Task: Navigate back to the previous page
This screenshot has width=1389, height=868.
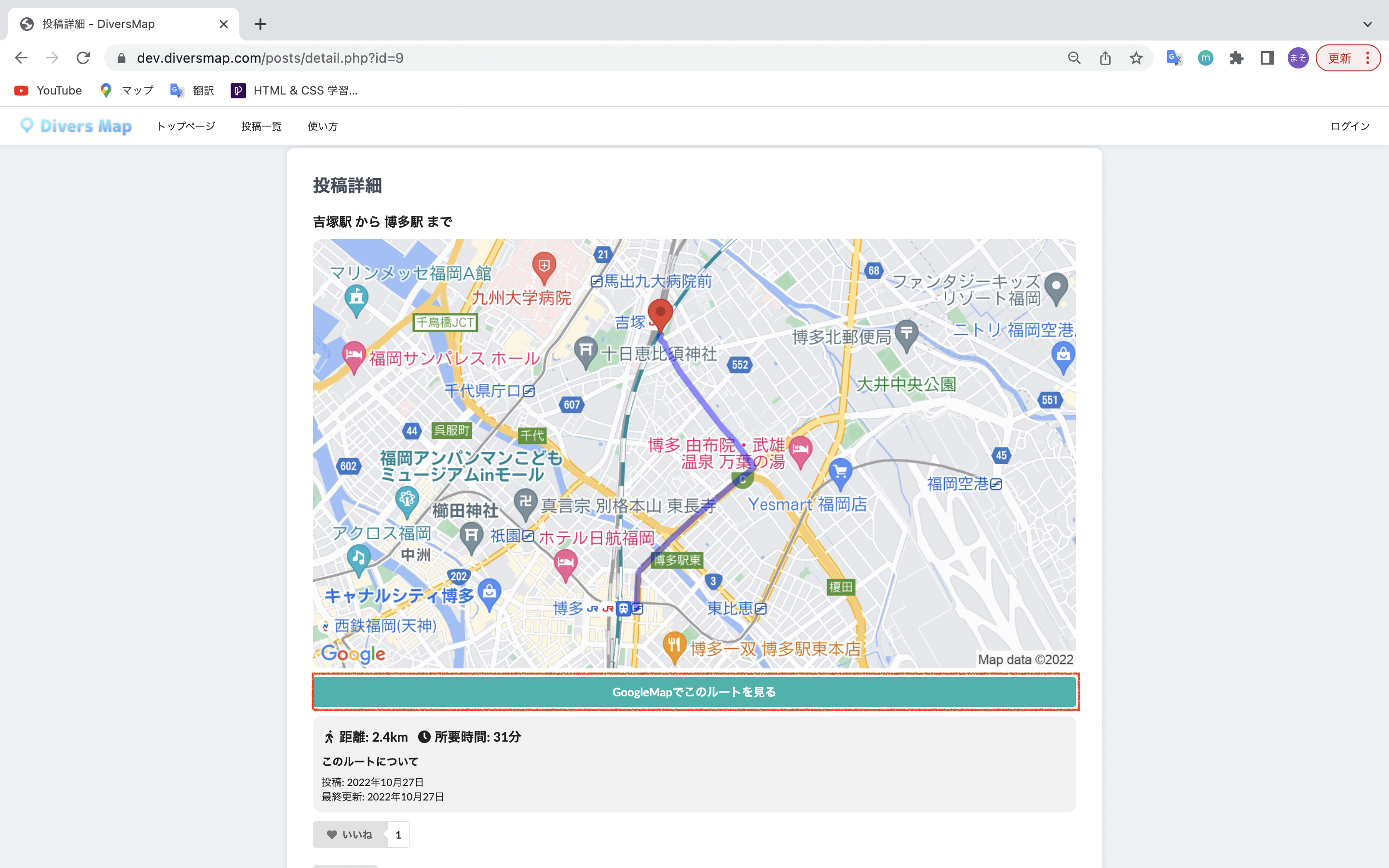Action: point(21,57)
